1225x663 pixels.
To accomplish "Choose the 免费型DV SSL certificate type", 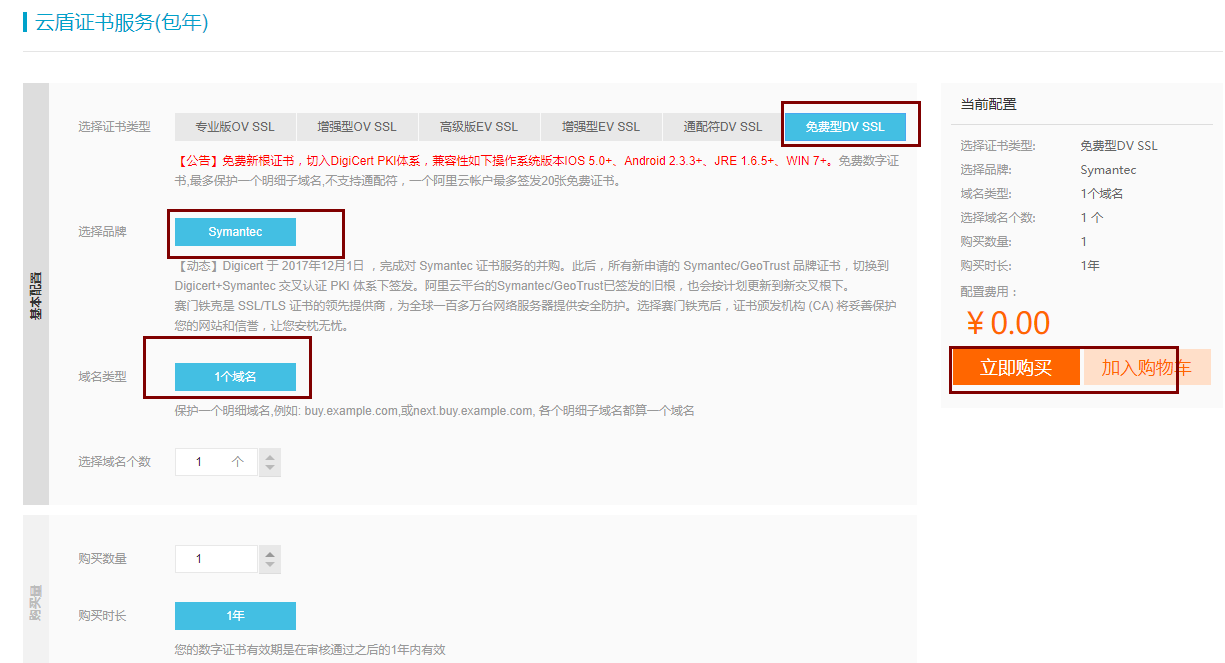I will tap(845, 127).
